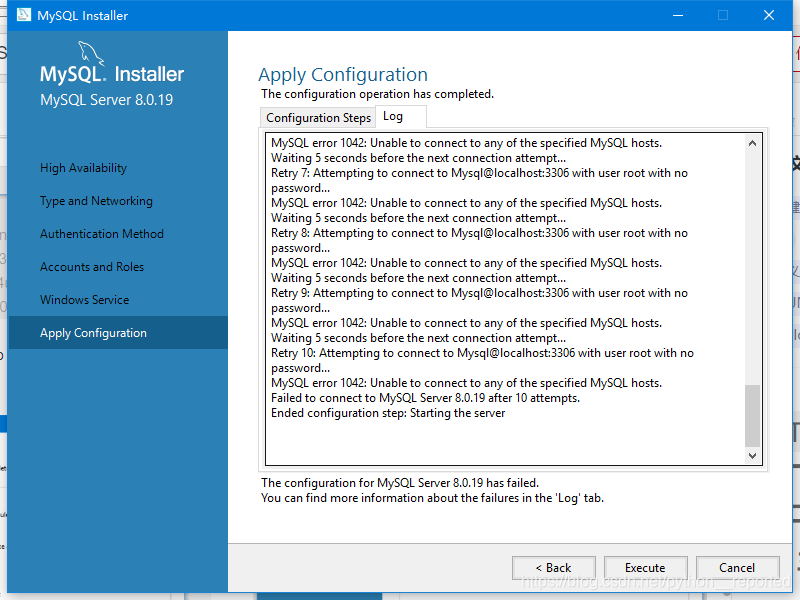The image size is (800, 600).
Task: Click the MySQL dolphin logo in sidebar
Action: 91,54
